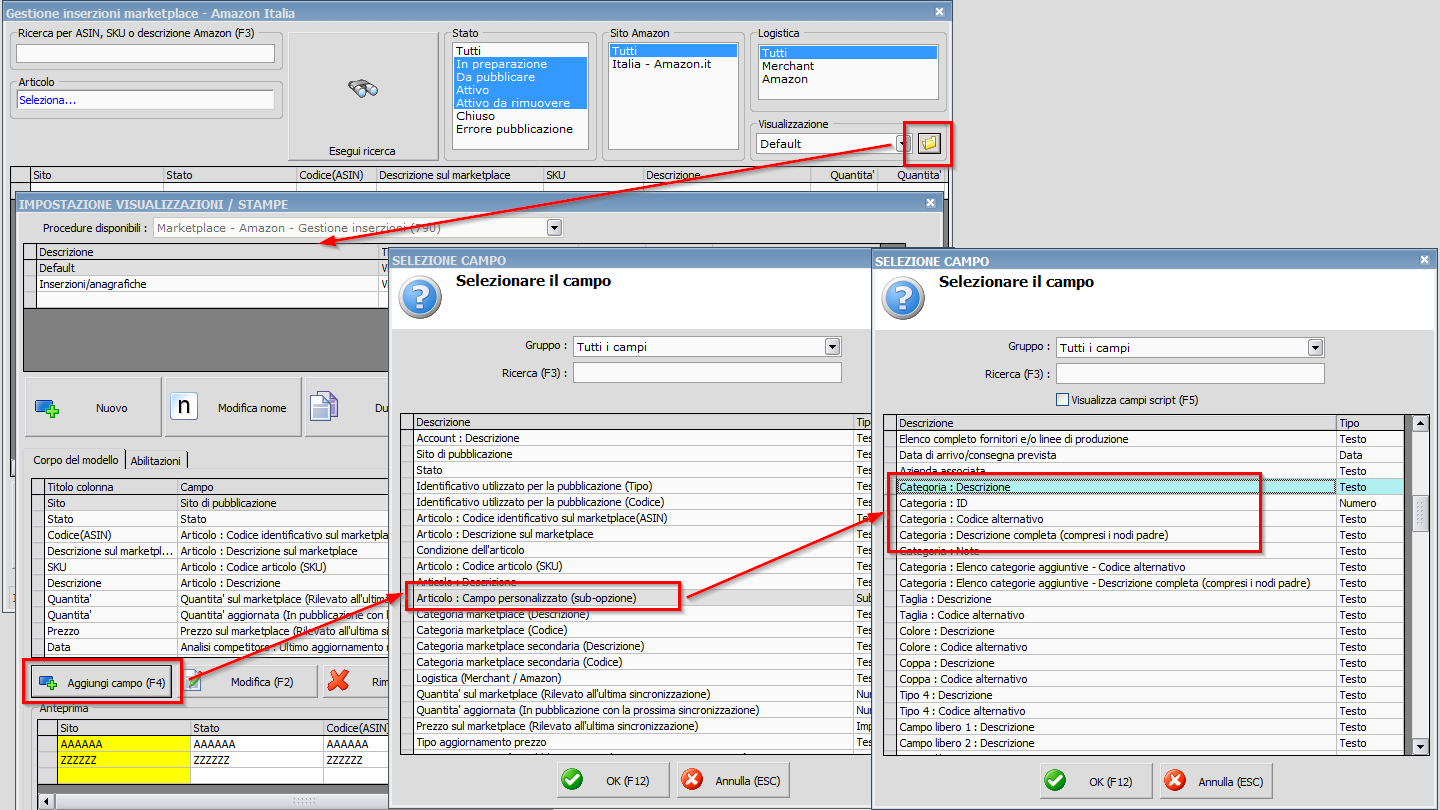Open the visualization settings folder icon
Screen dimensions: 1440x810
tap(930, 144)
